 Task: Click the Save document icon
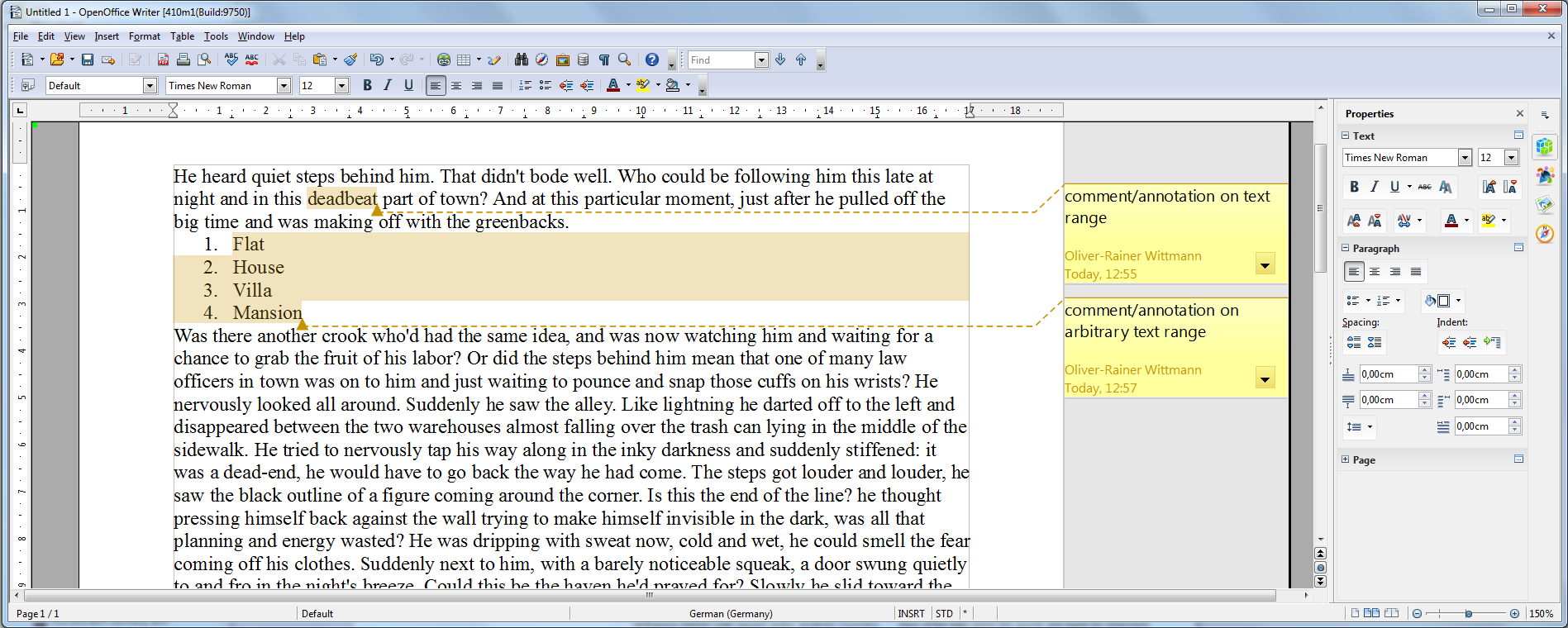(88, 59)
